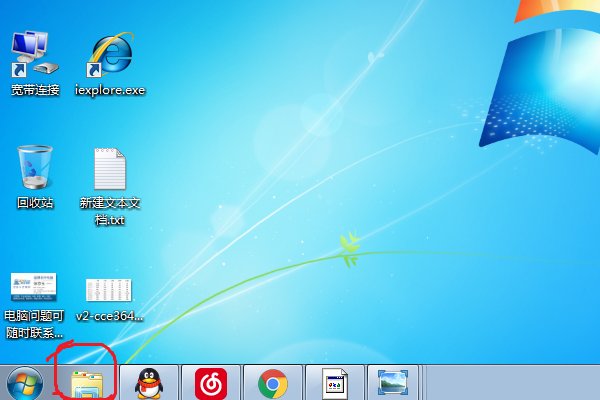Select the 回收站 Recycle Bin icon
Image resolution: width=600 pixels, height=400 pixels.
click(x=34, y=168)
